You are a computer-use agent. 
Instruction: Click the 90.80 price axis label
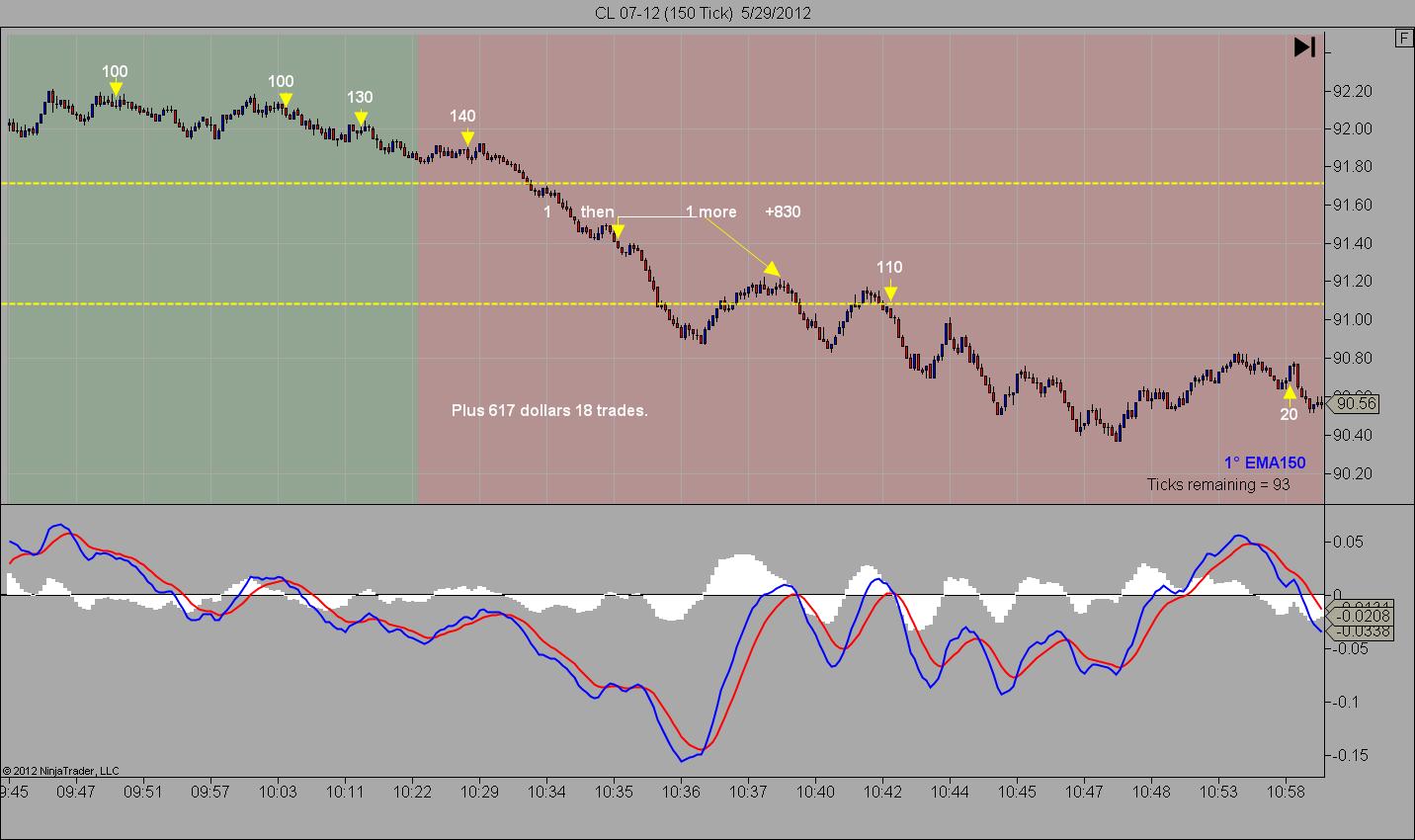pyautogui.click(x=1352, y=358)
